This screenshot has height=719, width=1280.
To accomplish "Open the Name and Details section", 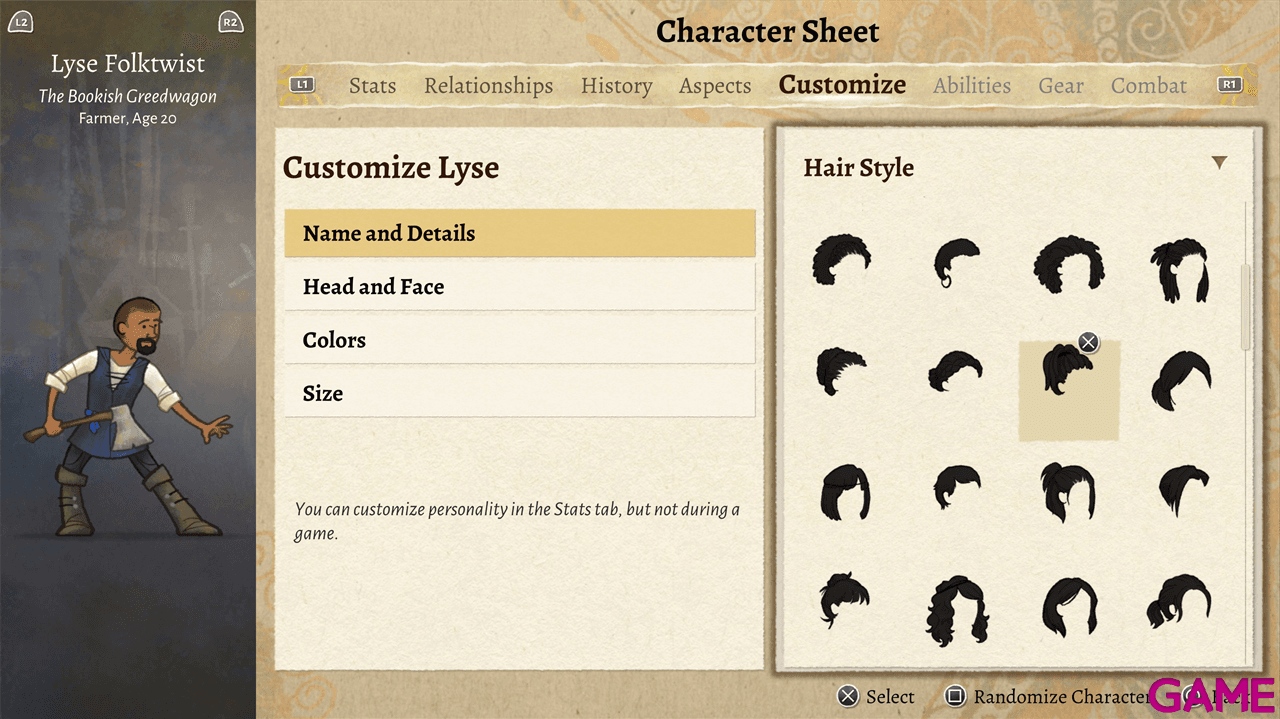I will [x=520, y=233].
